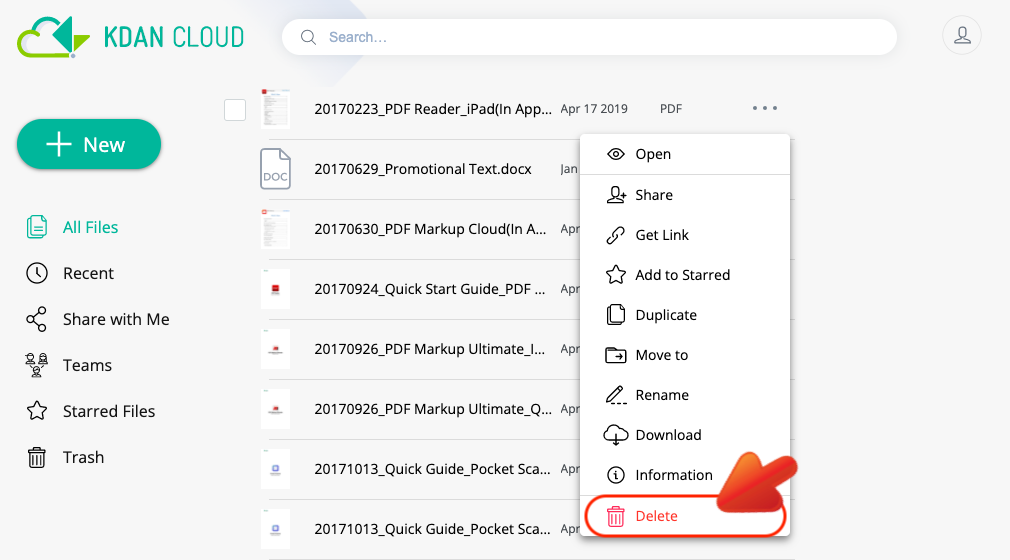This screenshot has height=560, width=1010.
Task: Click file name 20170926_PDF Markup Ultimate_Q...
Action: pyautogui.click(x=433, y=409)
